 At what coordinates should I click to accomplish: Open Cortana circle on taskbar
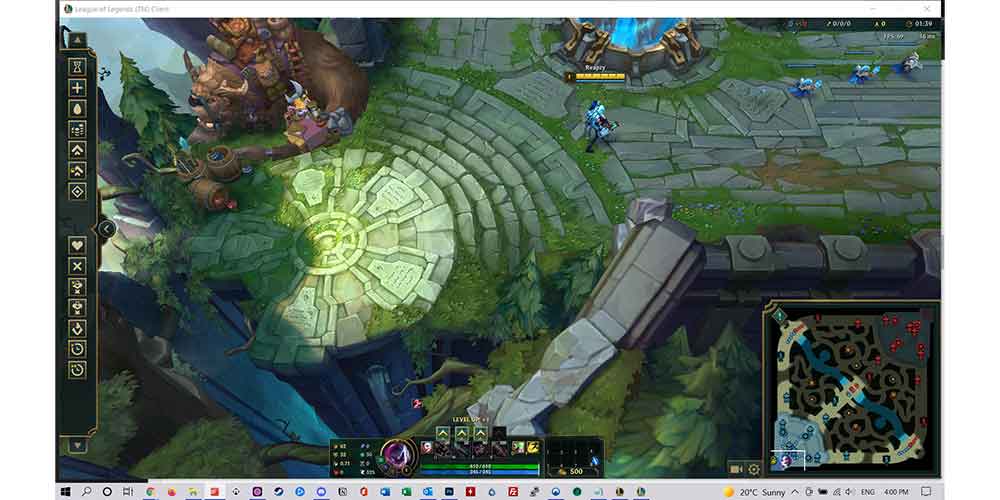(x=107, y=492)
